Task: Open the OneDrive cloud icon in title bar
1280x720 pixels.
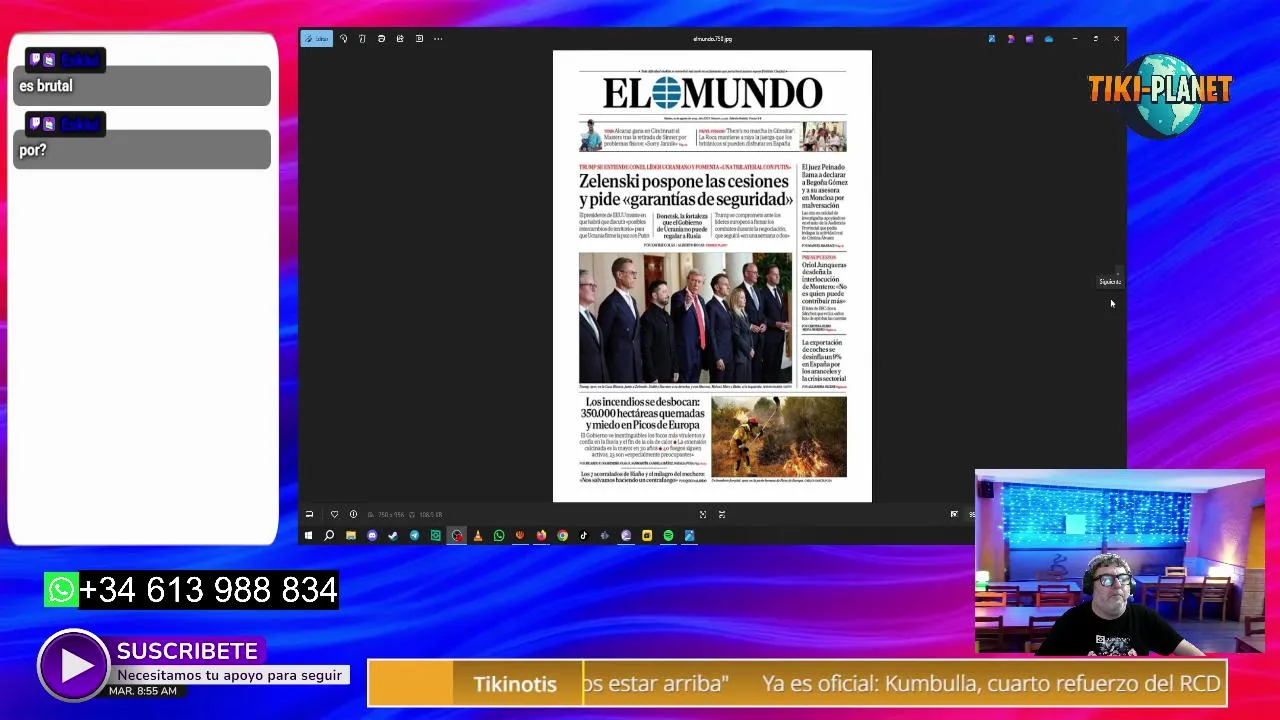Action: click(x=1048, y=39)
